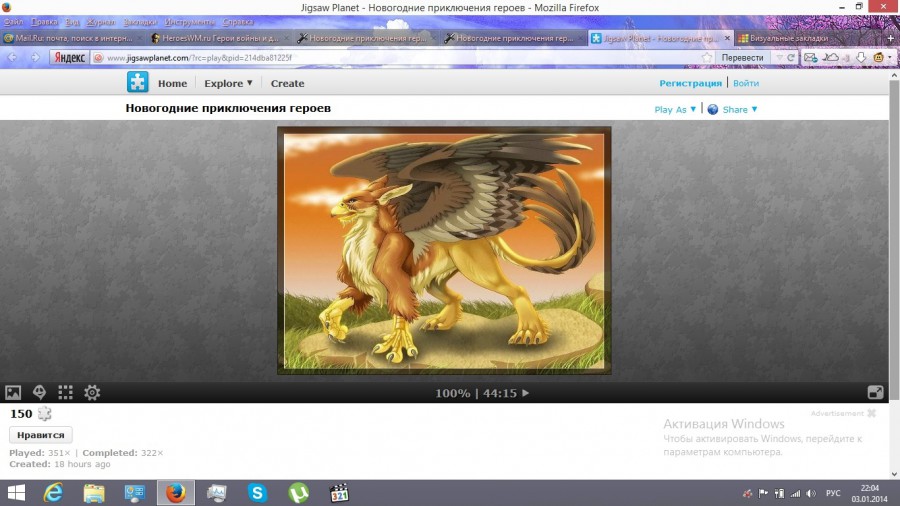The image size is (900, 506).
Task: Arrange the puzzle pieces with grid icon
Action: pos(66,393)
